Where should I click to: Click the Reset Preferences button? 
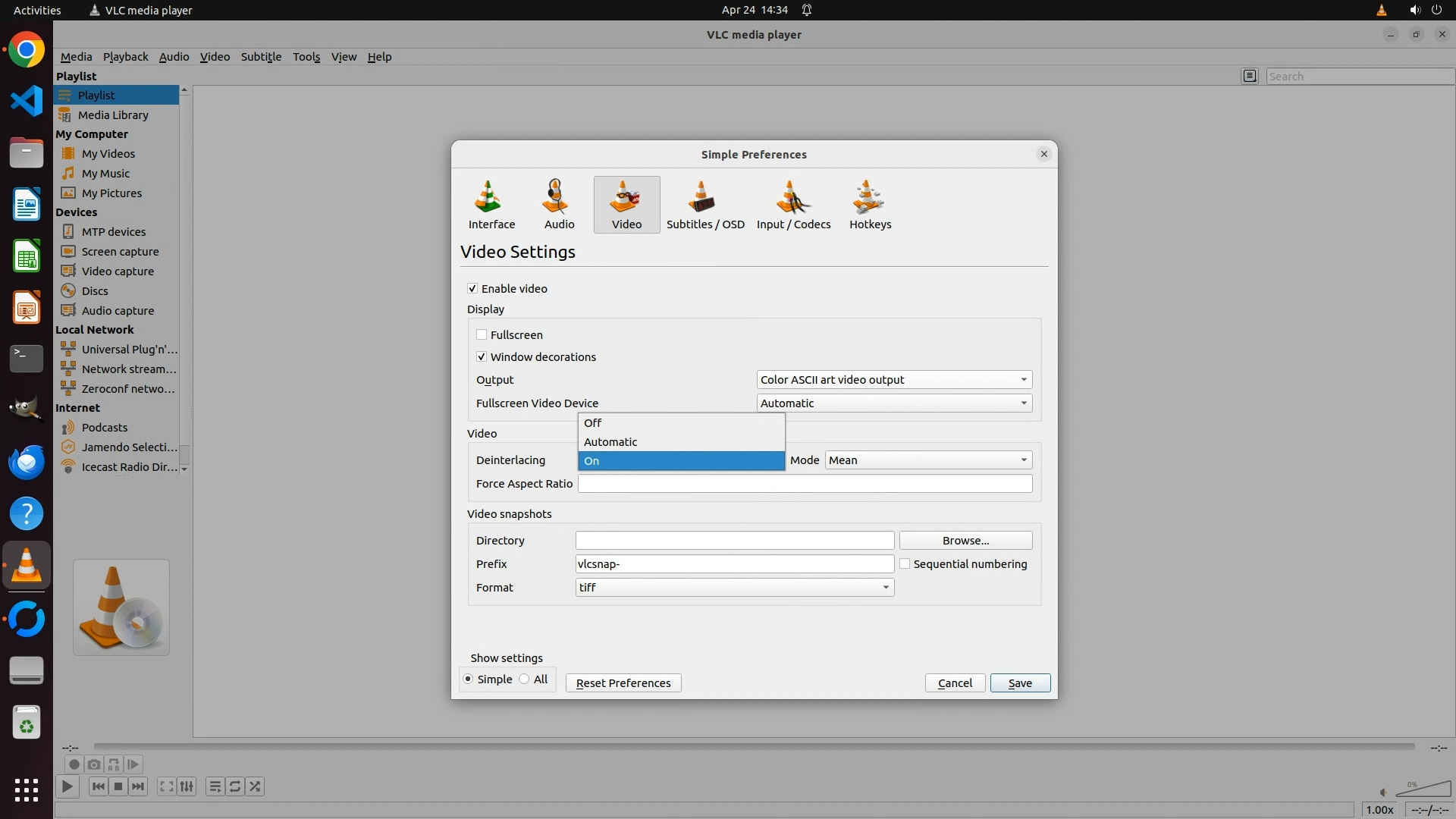(623, 682)
